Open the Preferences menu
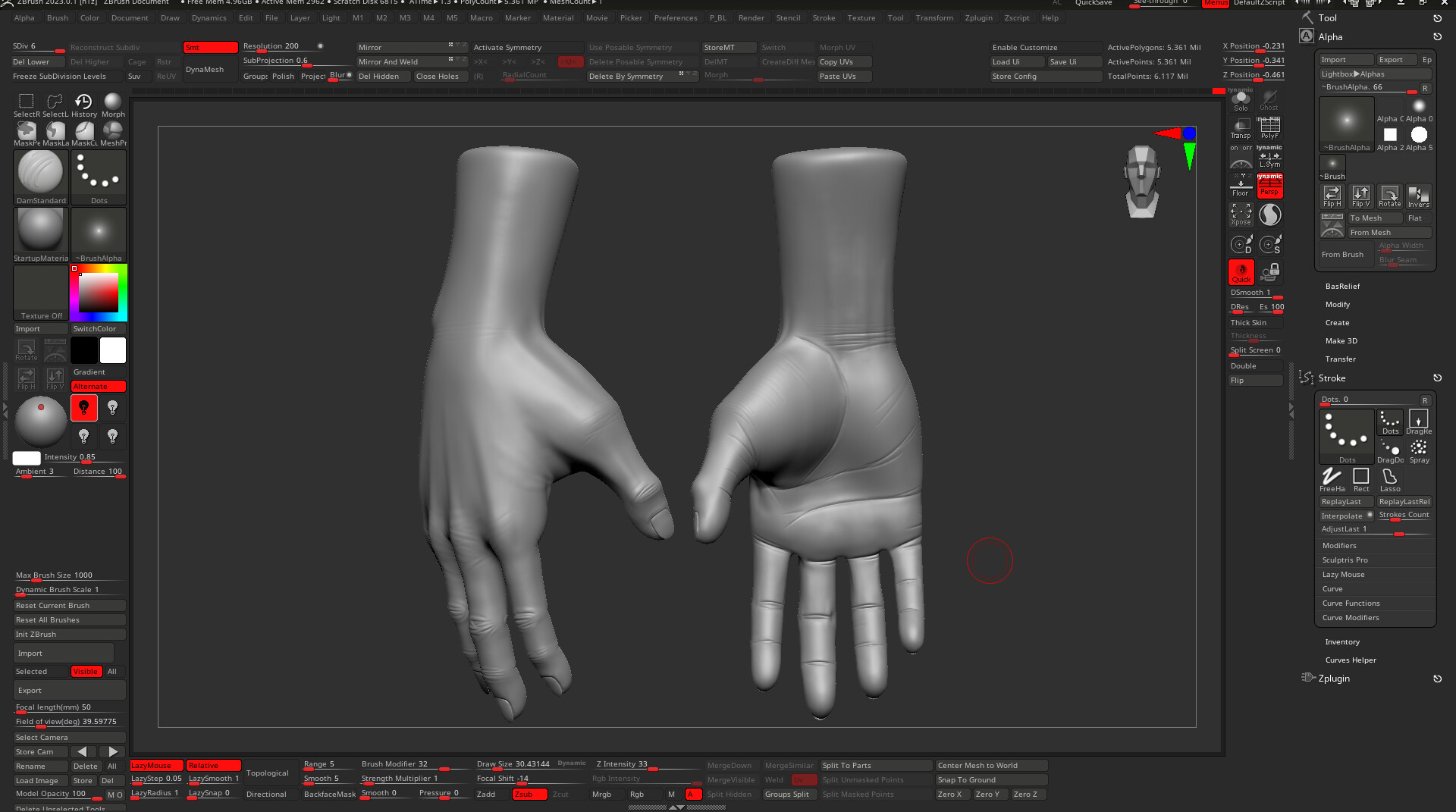The image size is (1456, 812). pos(676,17)
